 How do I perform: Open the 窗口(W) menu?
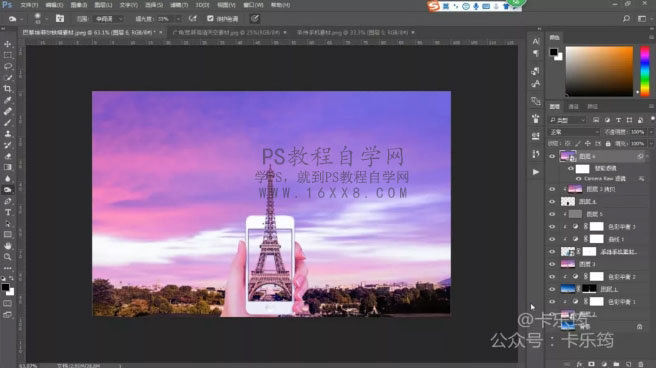pyautogui.click(x=254, y=5)
